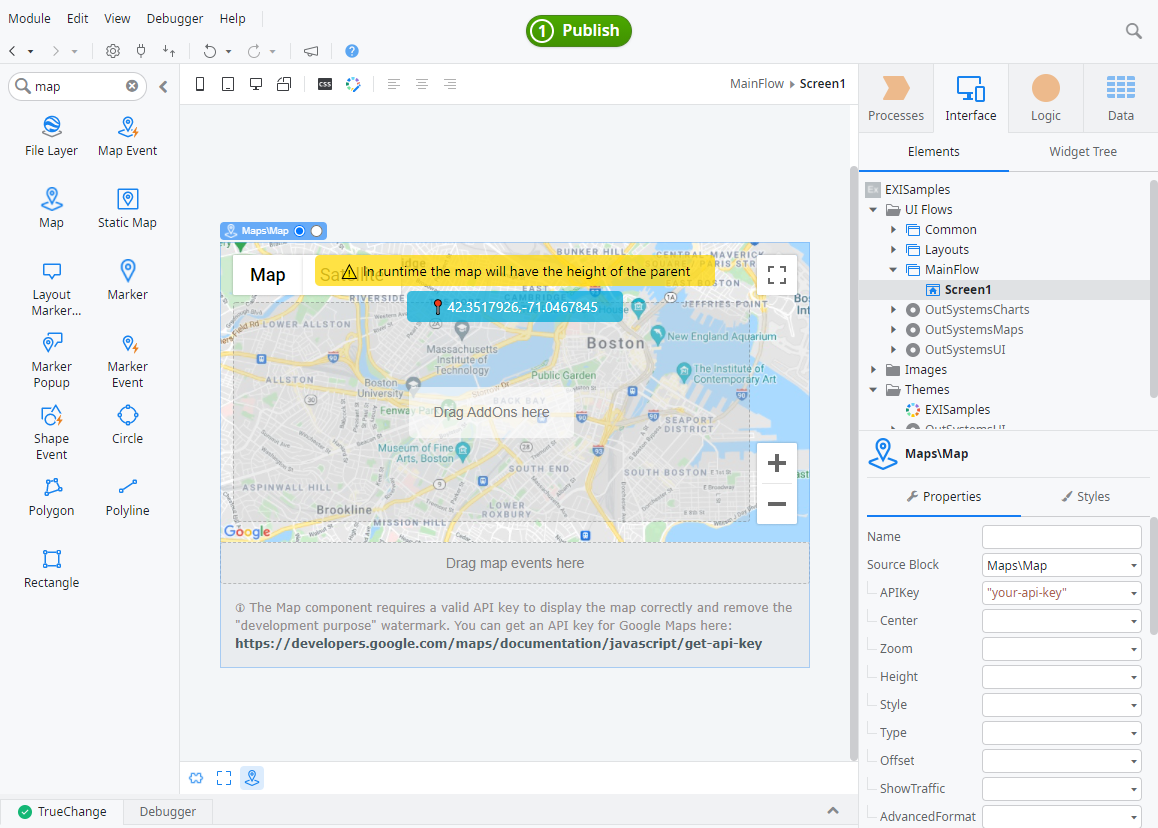Screen dimensions: 1158x828
Task: Select the Polyline widget
Action: coord(127,497)
